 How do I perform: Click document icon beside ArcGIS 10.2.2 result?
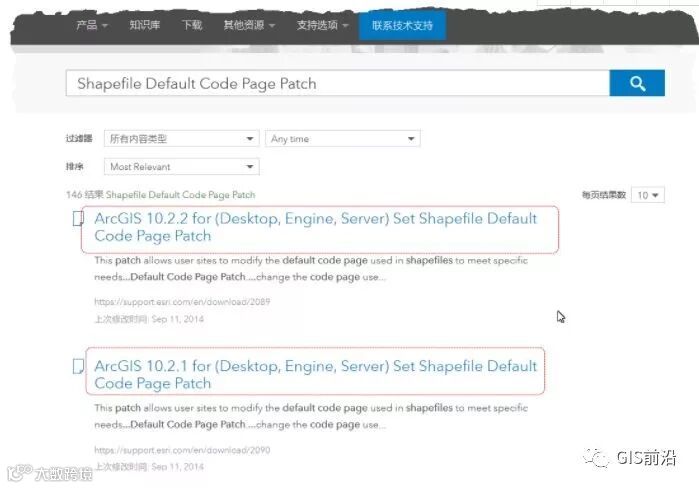[78, 218]
